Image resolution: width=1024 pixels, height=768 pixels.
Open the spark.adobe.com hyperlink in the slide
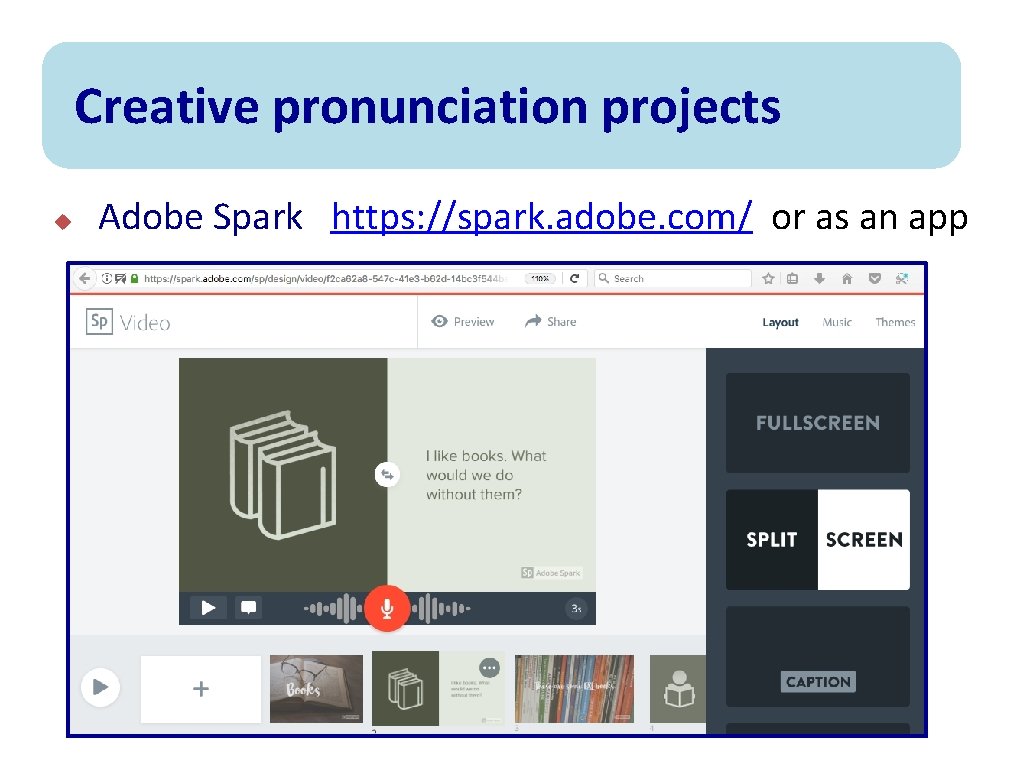click(541, 217)
